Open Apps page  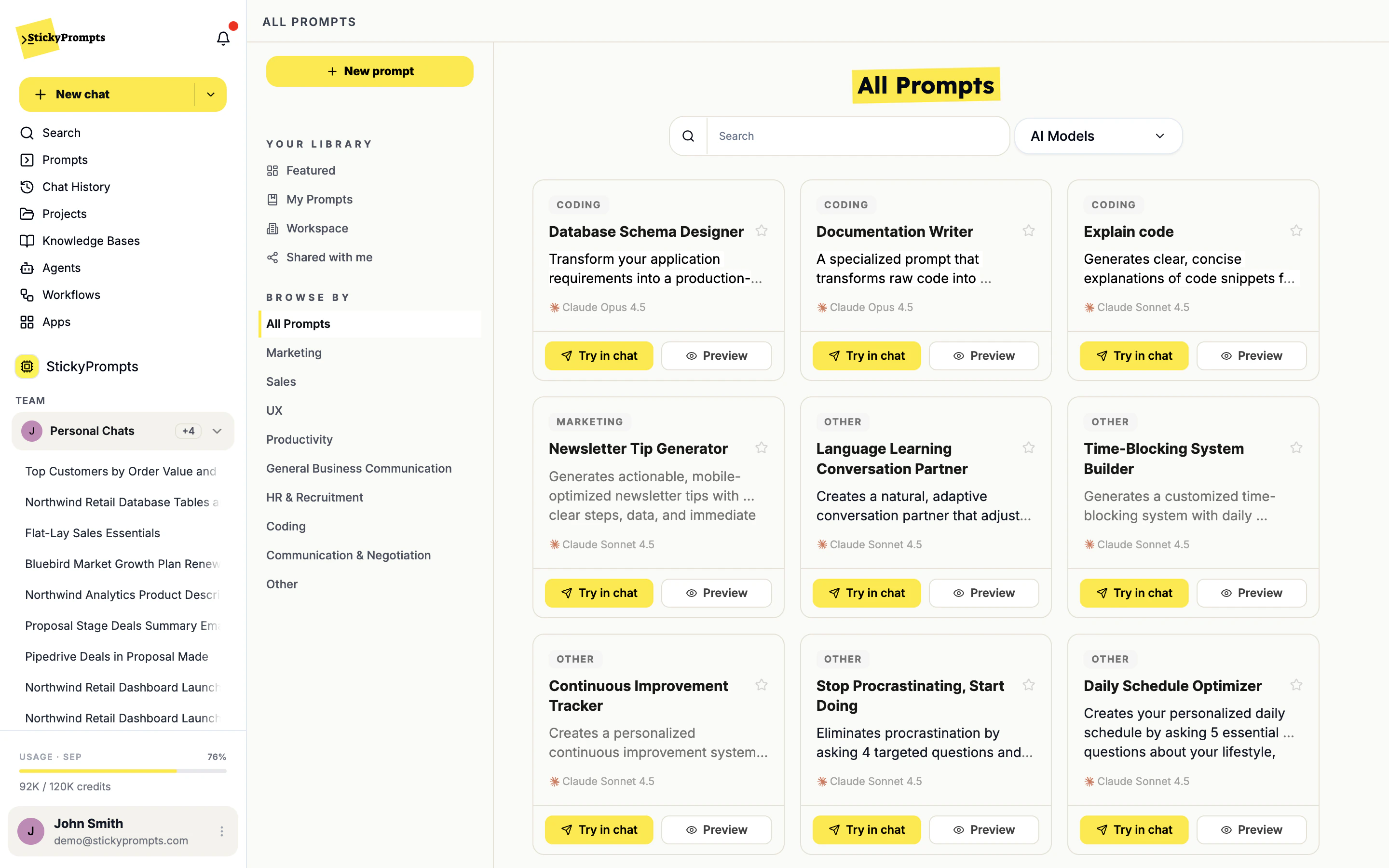tap(45, 322)
